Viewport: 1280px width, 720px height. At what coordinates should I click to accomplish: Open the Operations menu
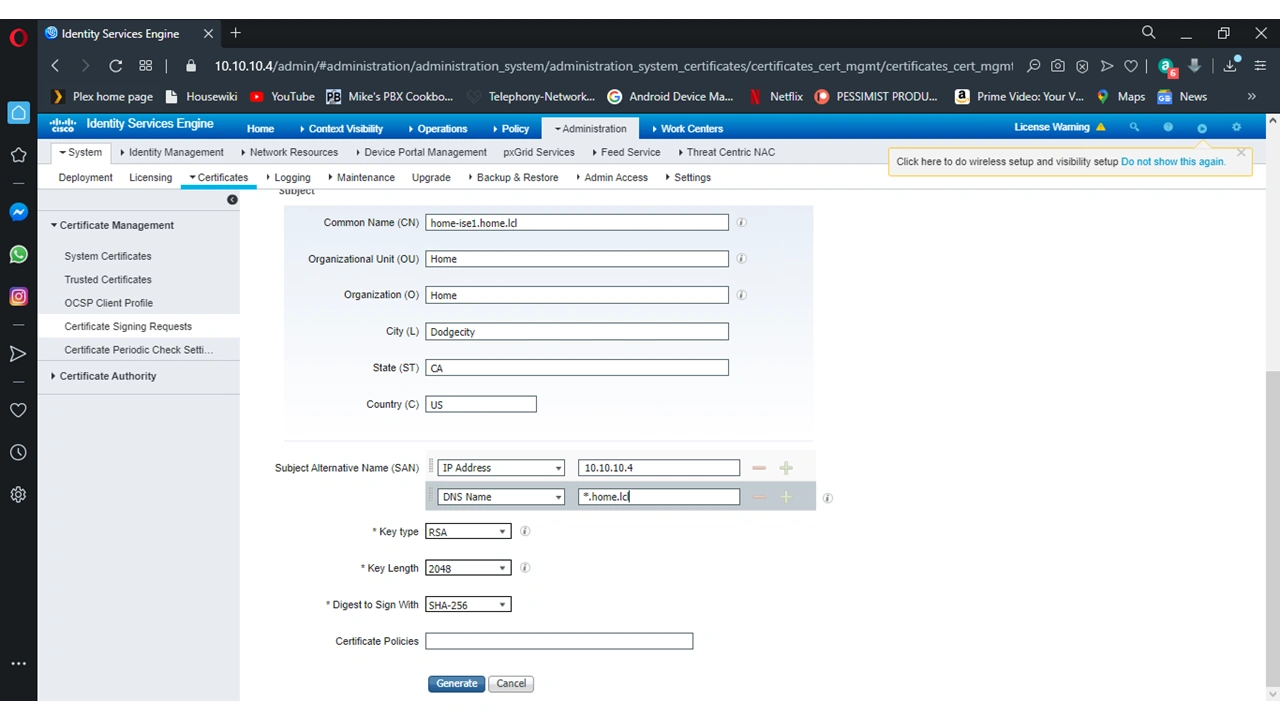(438, 129)
